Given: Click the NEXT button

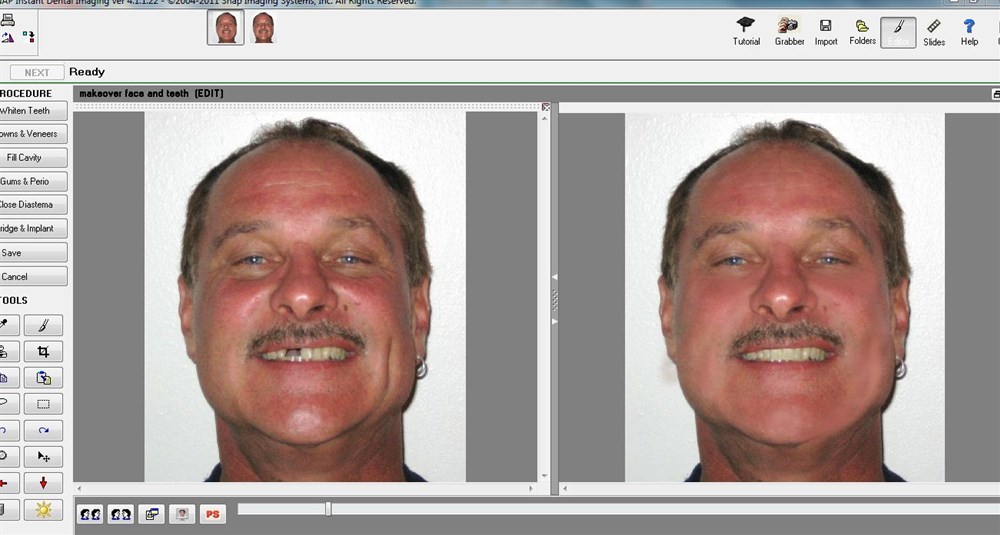Looking at the screenshot, I should pos(36,73).
